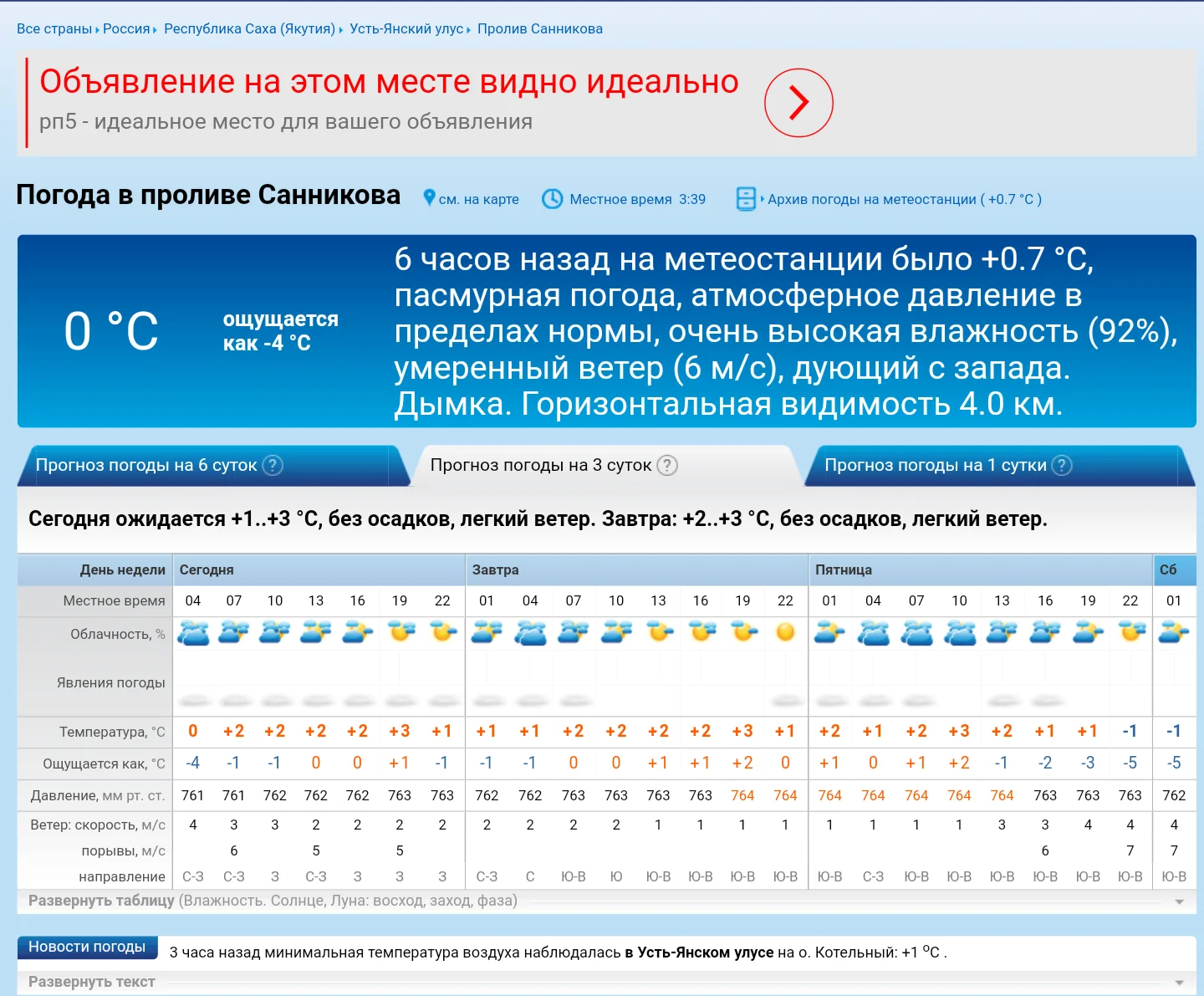Click the clock icon beside 'Местное время'
Image resolution: width=1204 pixels, height=996 pixels.
552,199
